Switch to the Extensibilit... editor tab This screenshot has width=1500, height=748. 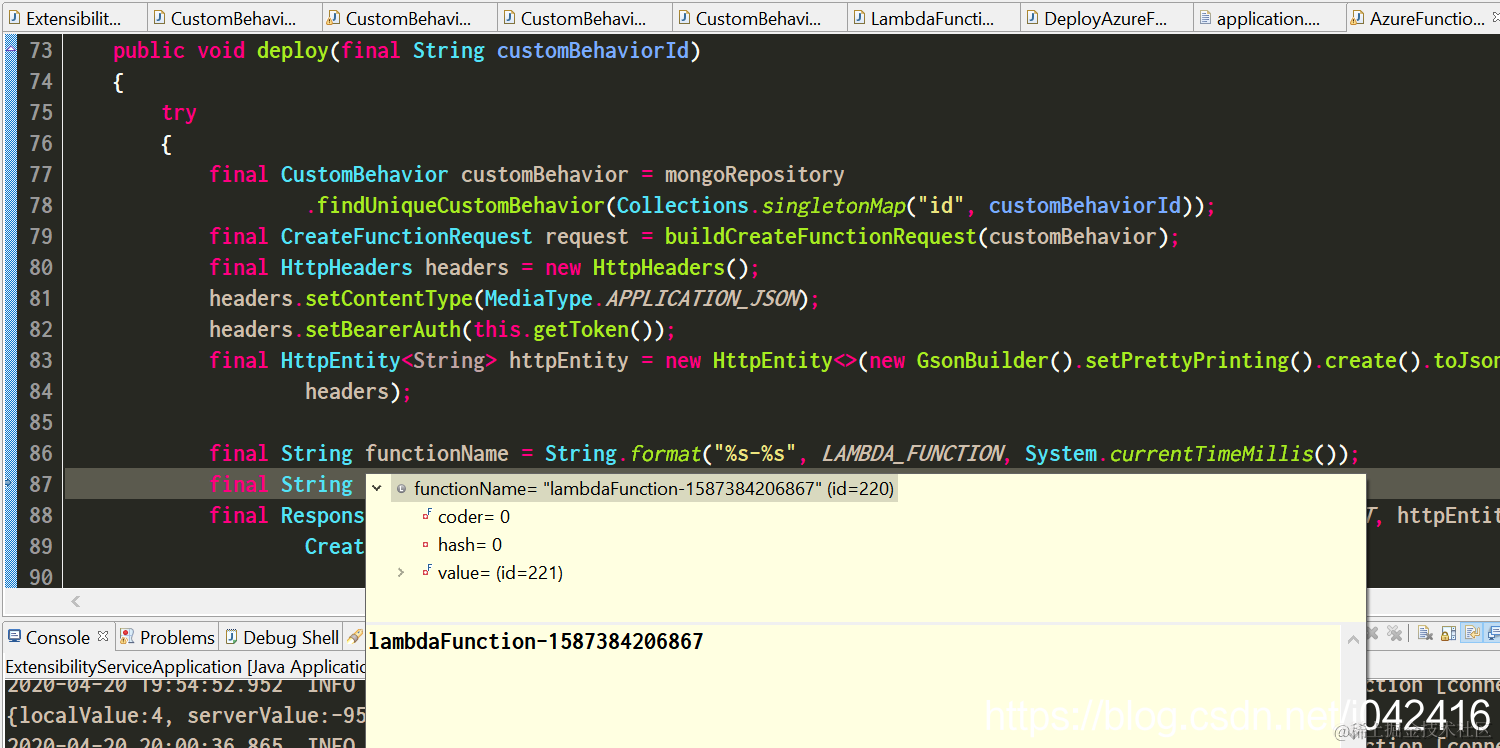pos(74,18)
